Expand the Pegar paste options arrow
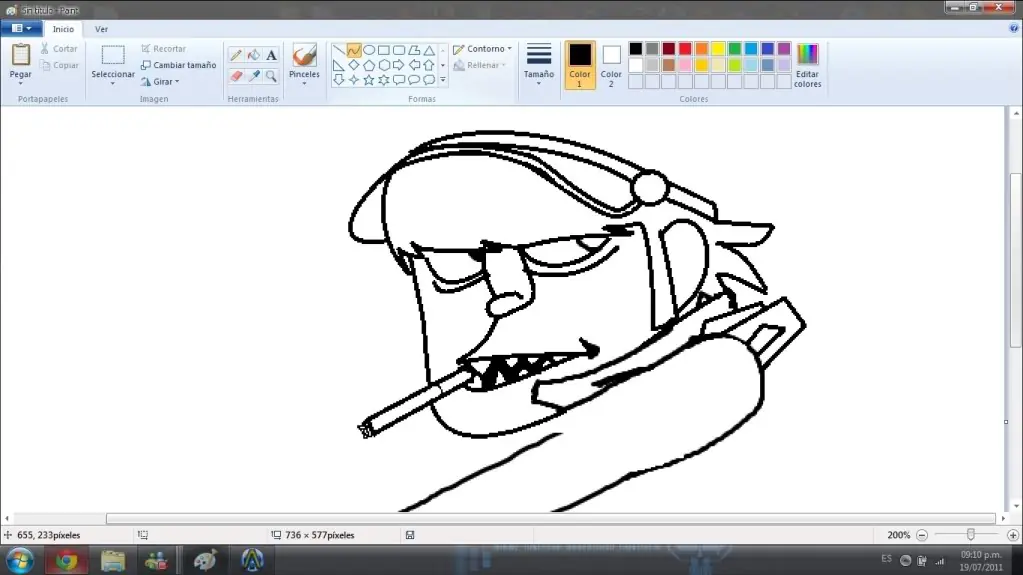The image size is (1023, 575). [x=20, y=84]
